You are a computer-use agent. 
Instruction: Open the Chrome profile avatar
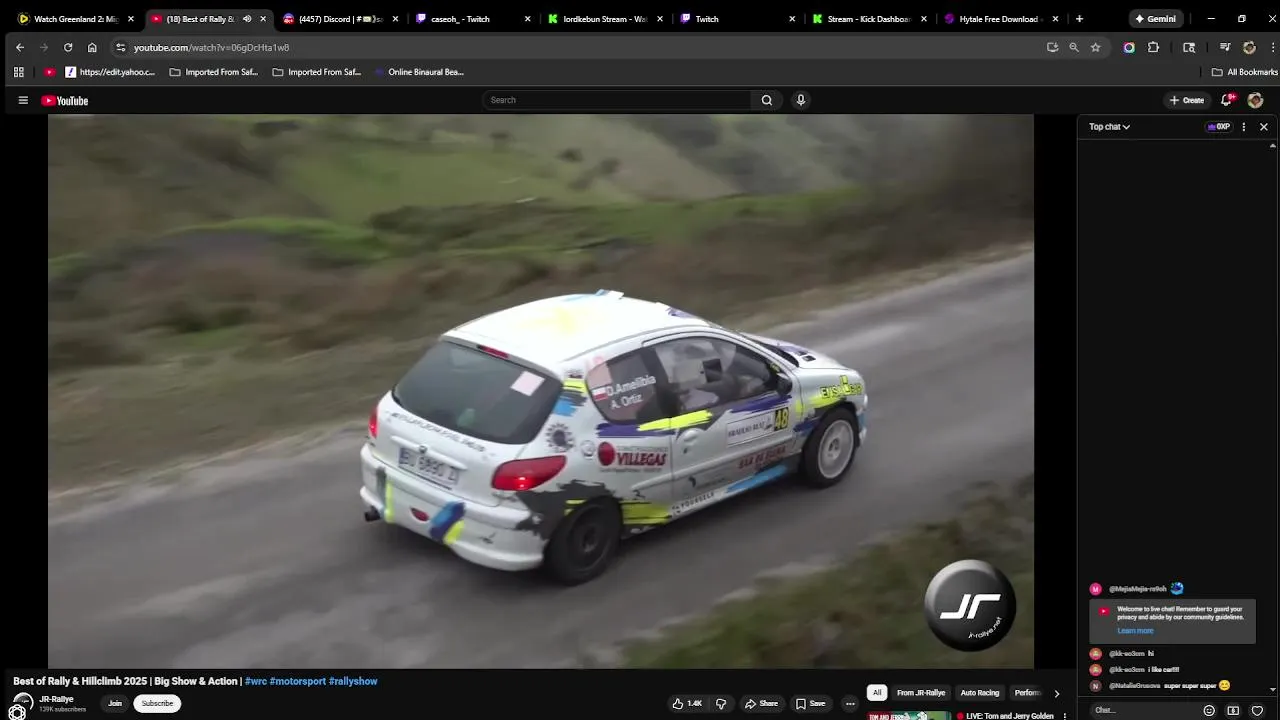1249,47
